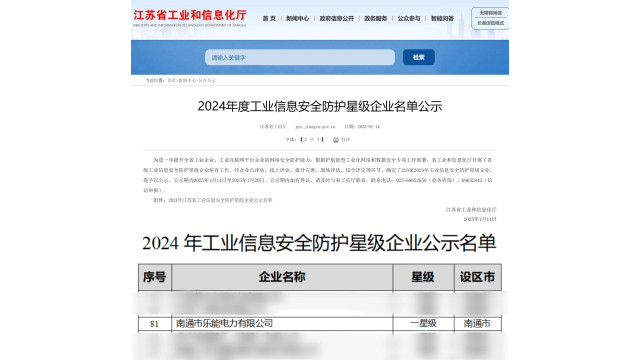Set font size to small (小)

pyautogui.click(x=318, y=140)
